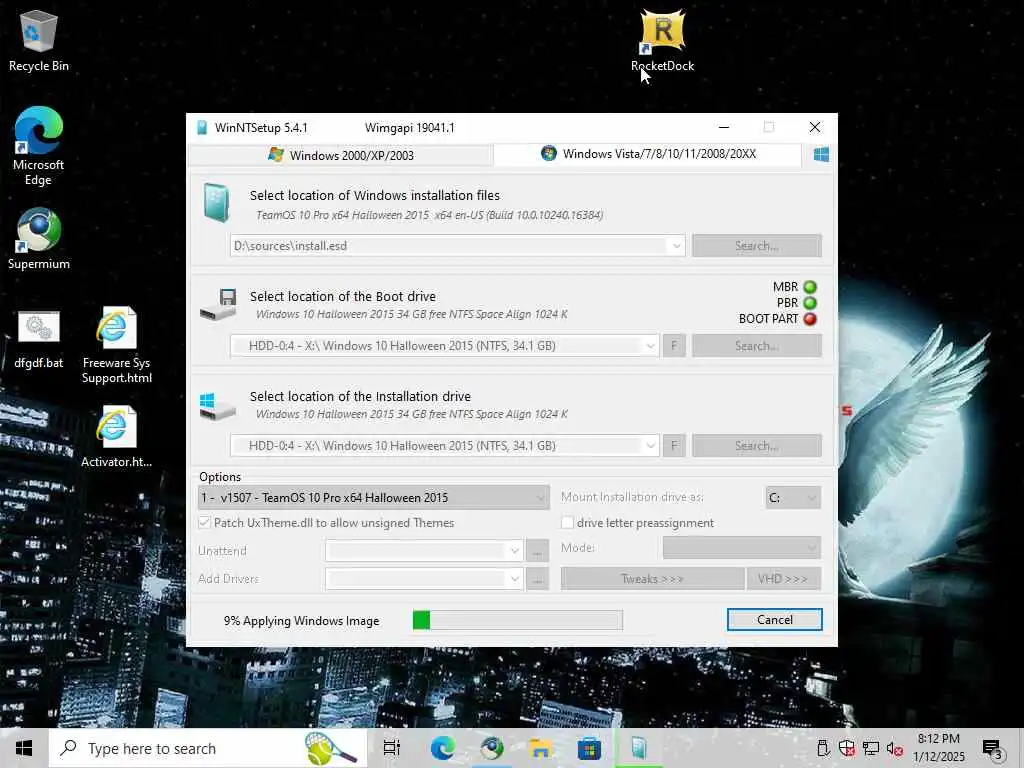This screenshot has height=768, width=1024.
Task: Switch to Windows 2000/XP/2003 tab
Action: 340,155
